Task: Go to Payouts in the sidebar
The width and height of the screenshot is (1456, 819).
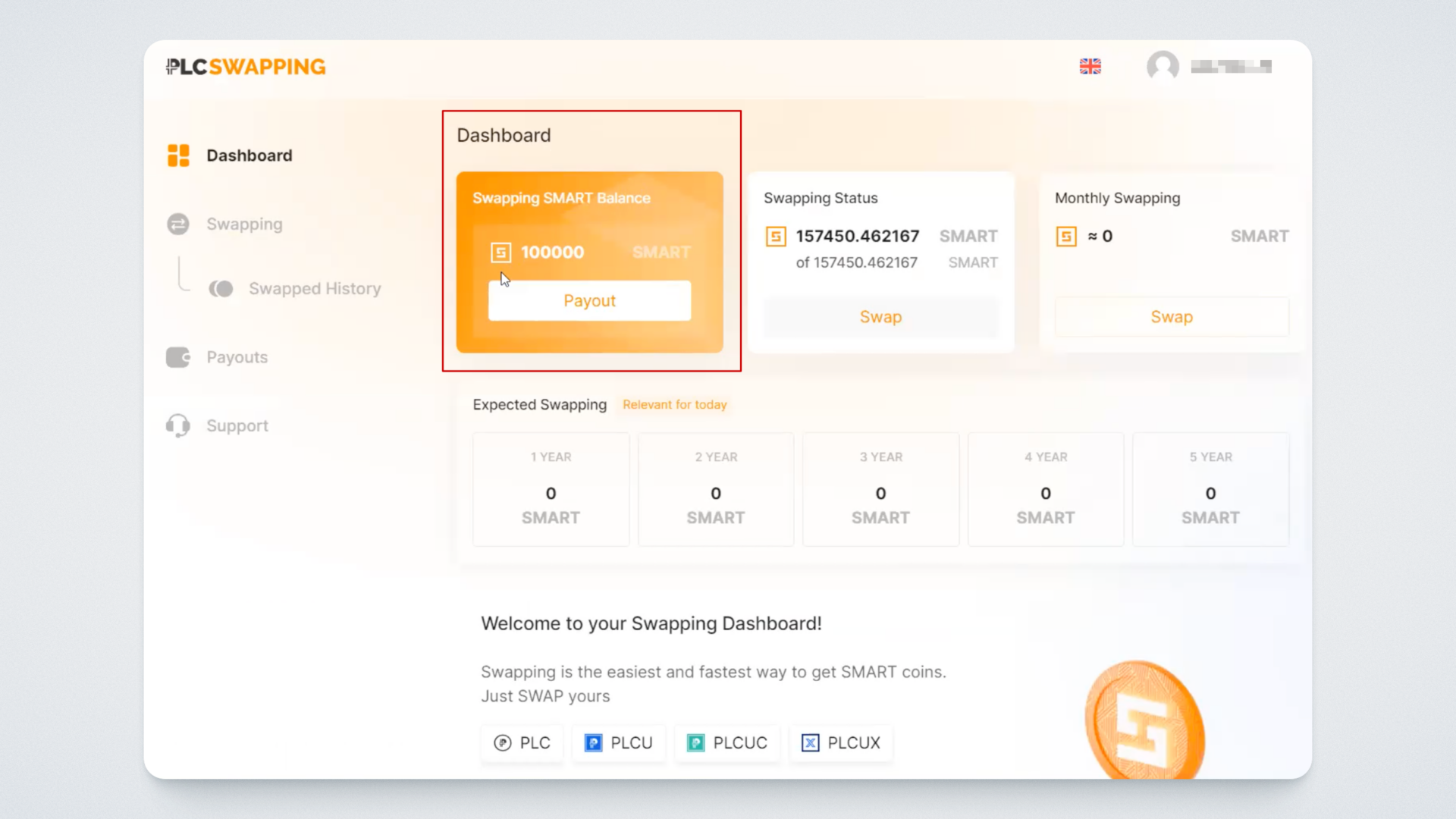Action: [237, 357]
